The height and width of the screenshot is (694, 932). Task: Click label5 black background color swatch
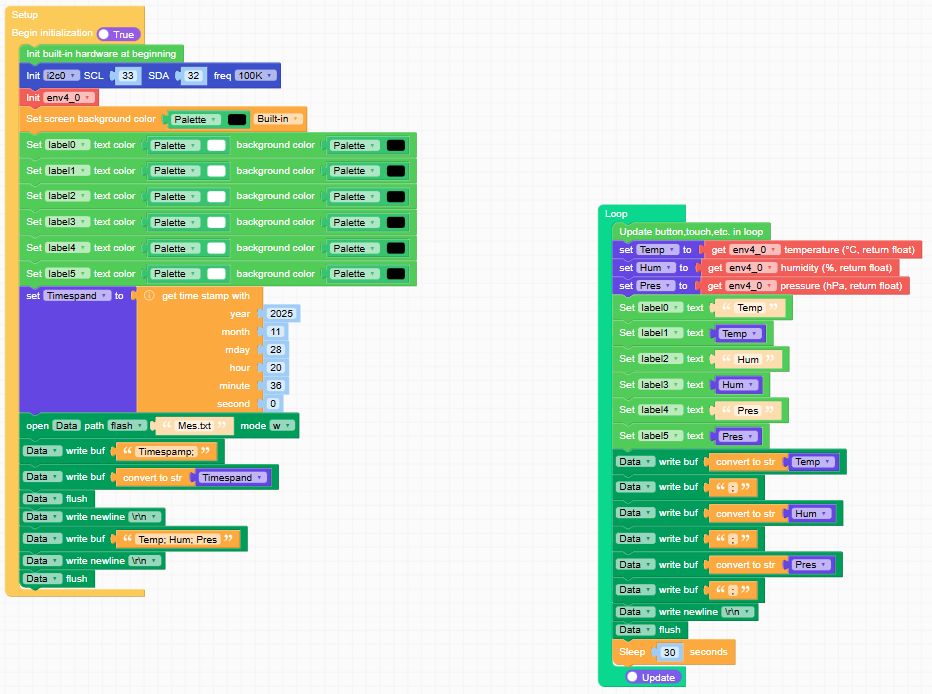396,274
